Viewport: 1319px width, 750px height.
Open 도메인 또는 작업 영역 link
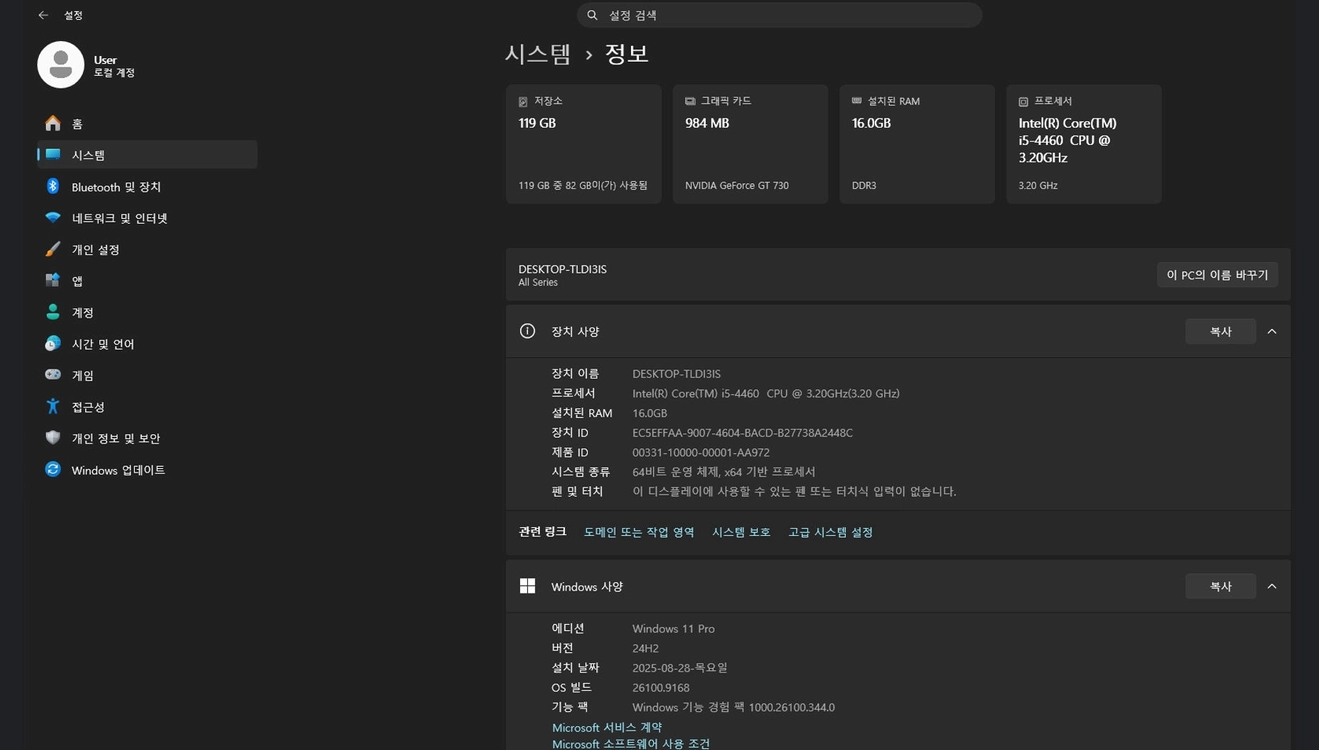[x=639, y=532]
